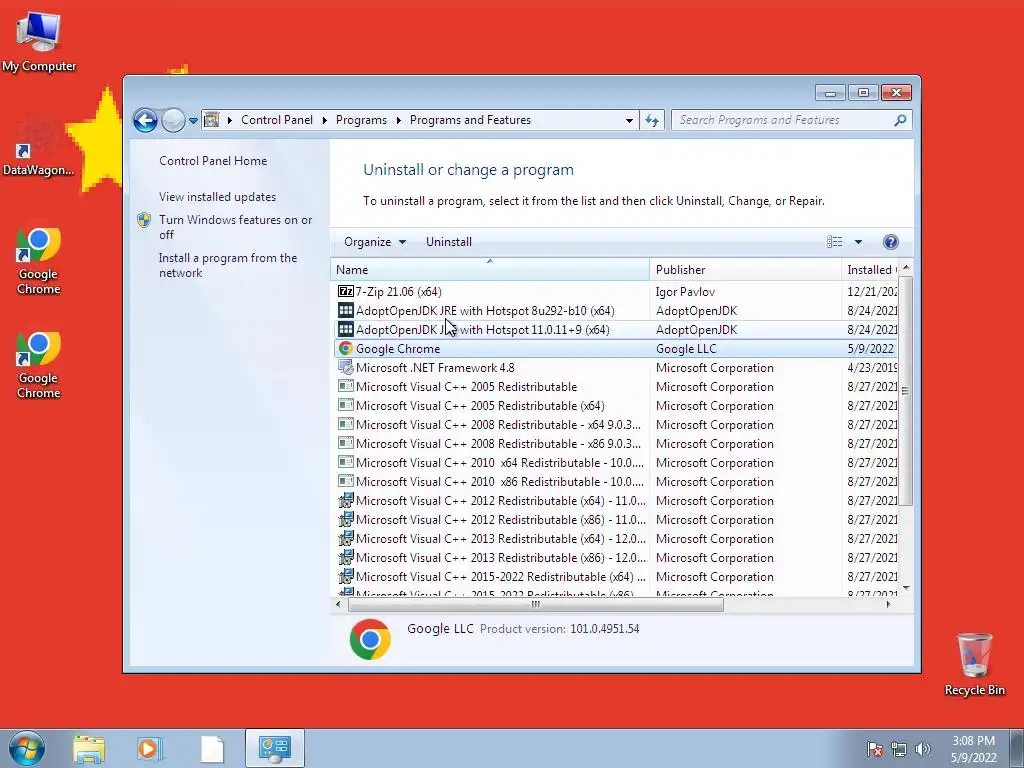Click the change view icon in toolbar
Screen dimensions: 1024x768
pos(835,242)
